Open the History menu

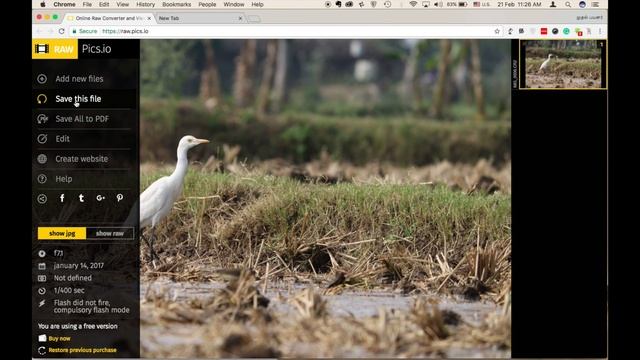145,4
